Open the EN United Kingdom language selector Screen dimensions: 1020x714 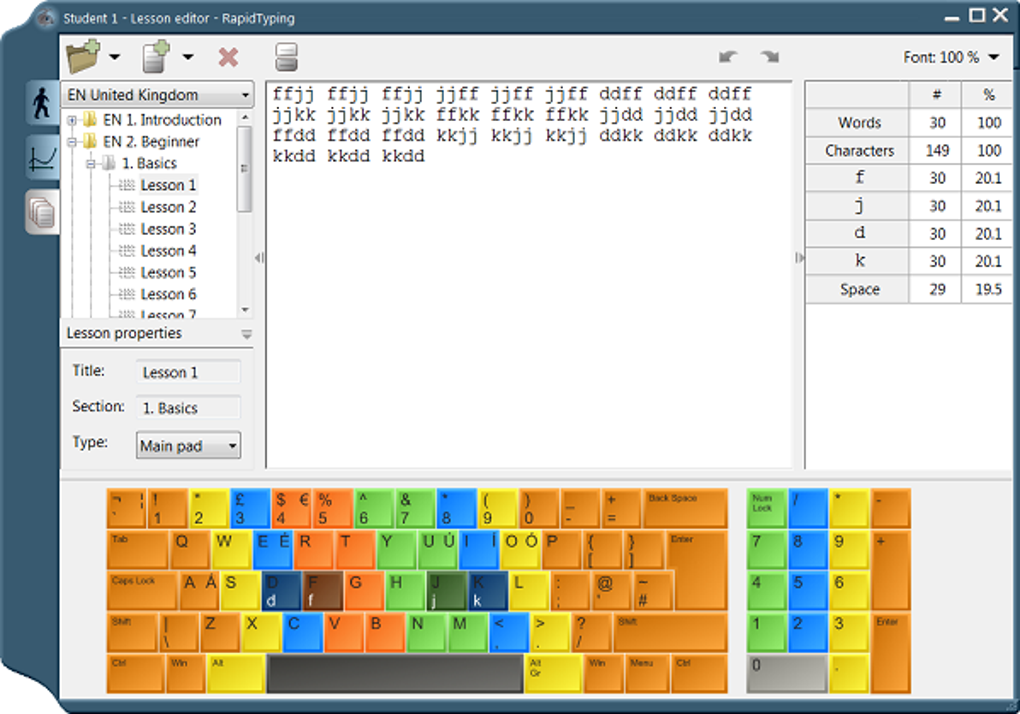(x=156, y=93)
